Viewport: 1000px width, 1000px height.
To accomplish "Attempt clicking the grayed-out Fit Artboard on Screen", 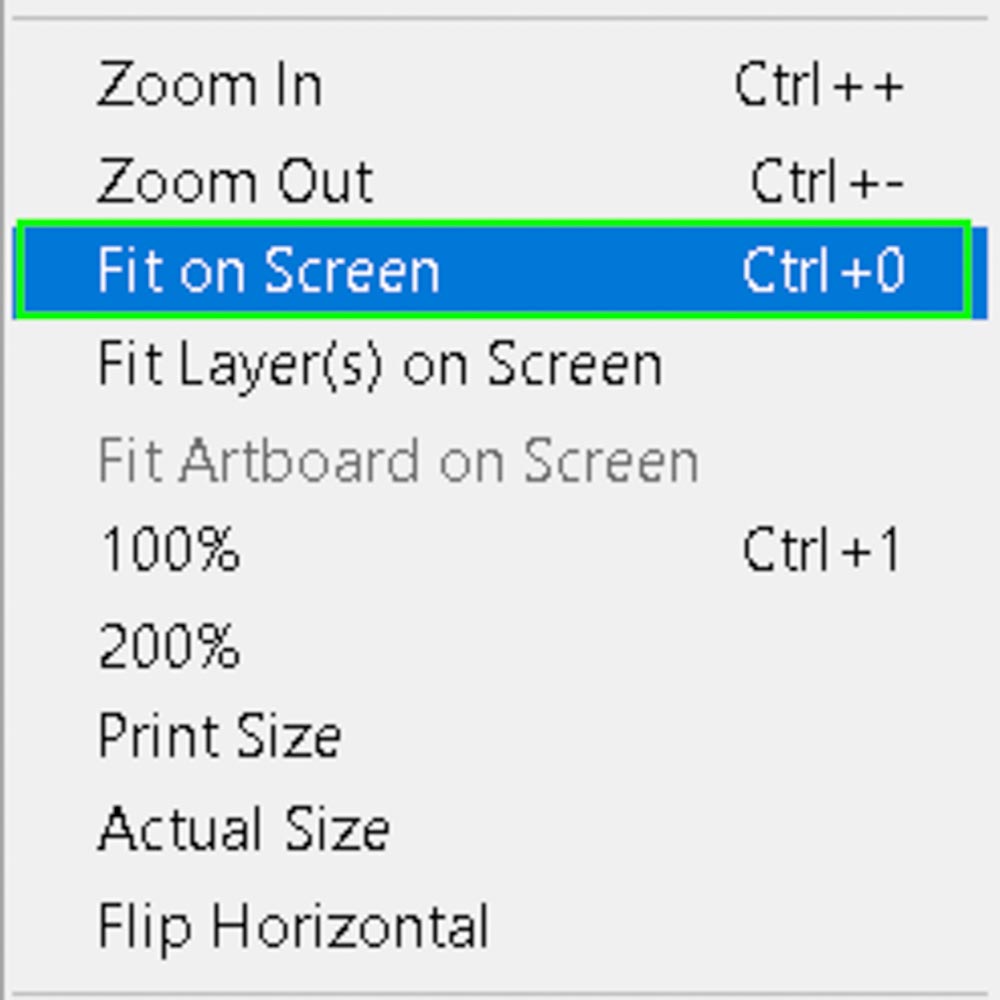I will [x=397, y=458].
